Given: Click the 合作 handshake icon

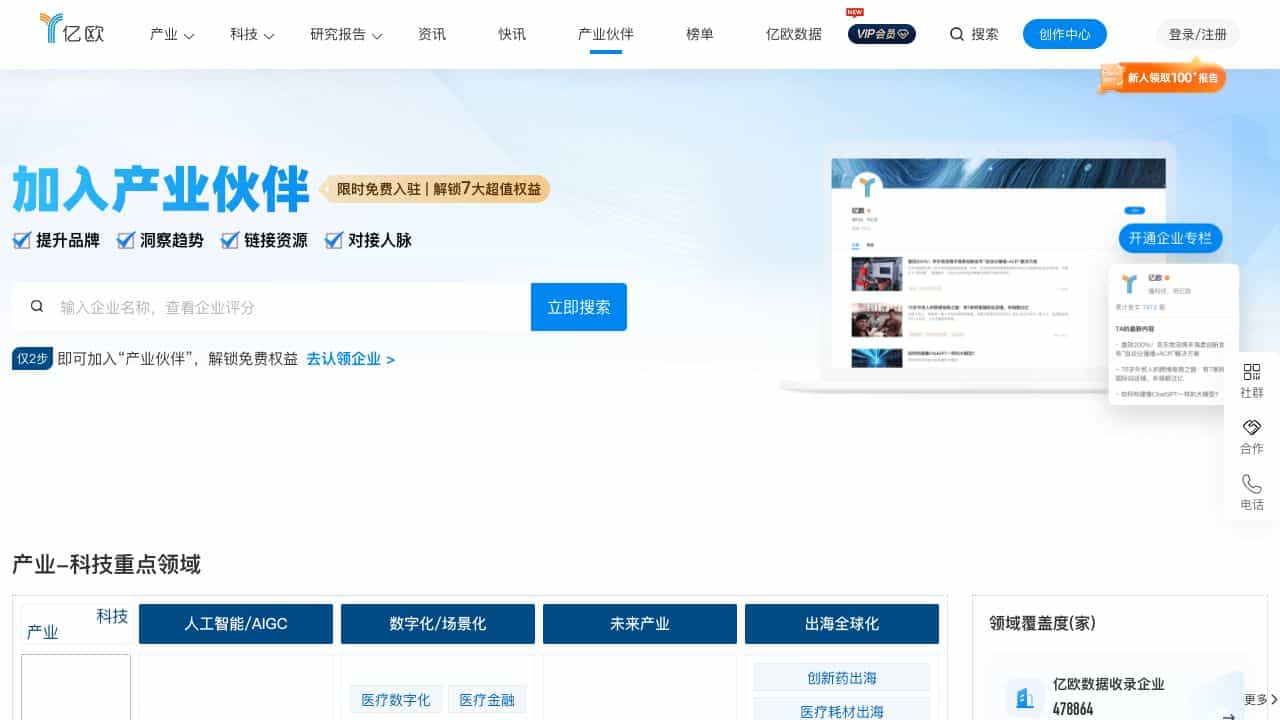Looking at the screenshot, I should [x=1252, y=428].
